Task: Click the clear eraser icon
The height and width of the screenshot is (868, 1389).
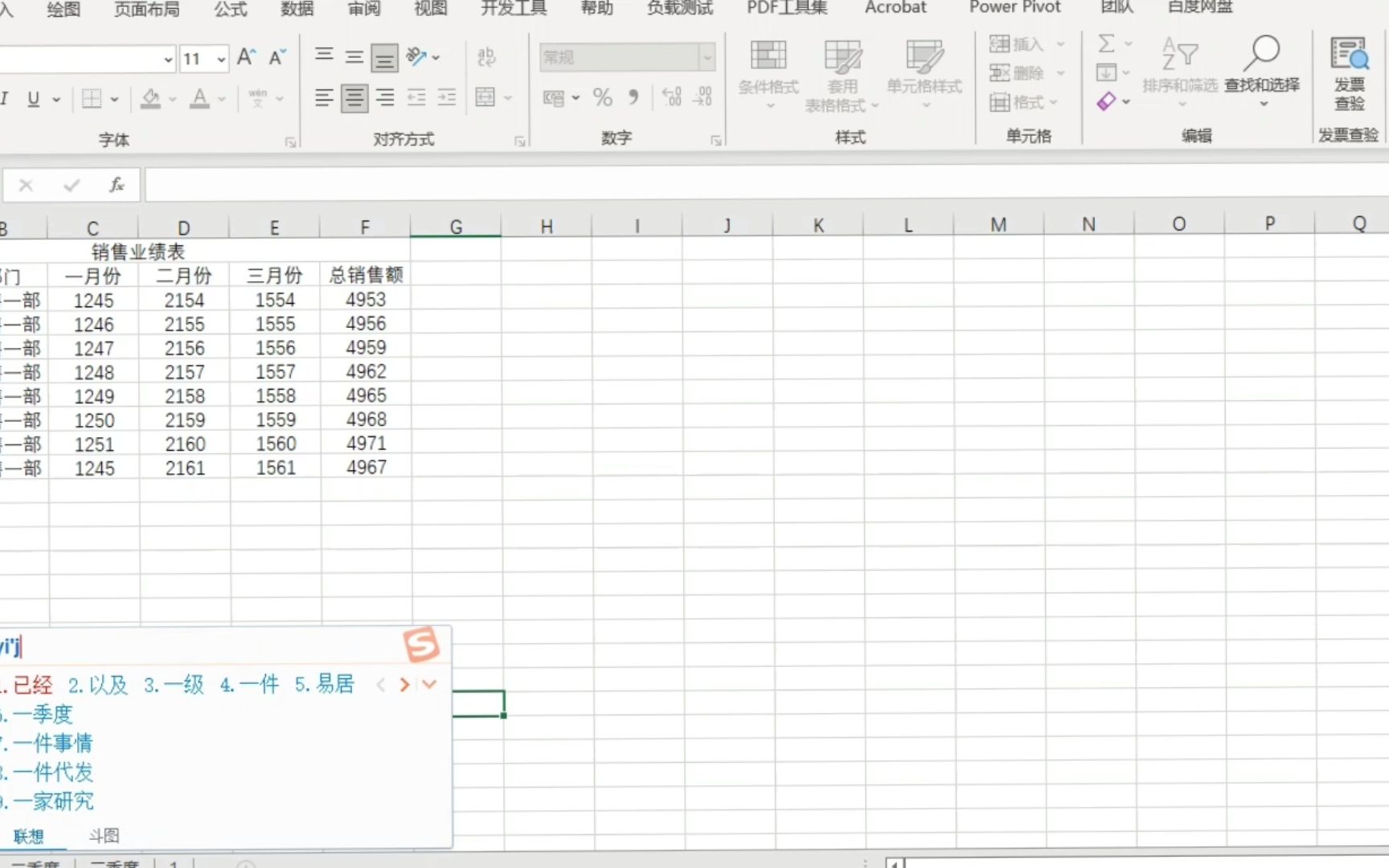Action: point(1107,101)
